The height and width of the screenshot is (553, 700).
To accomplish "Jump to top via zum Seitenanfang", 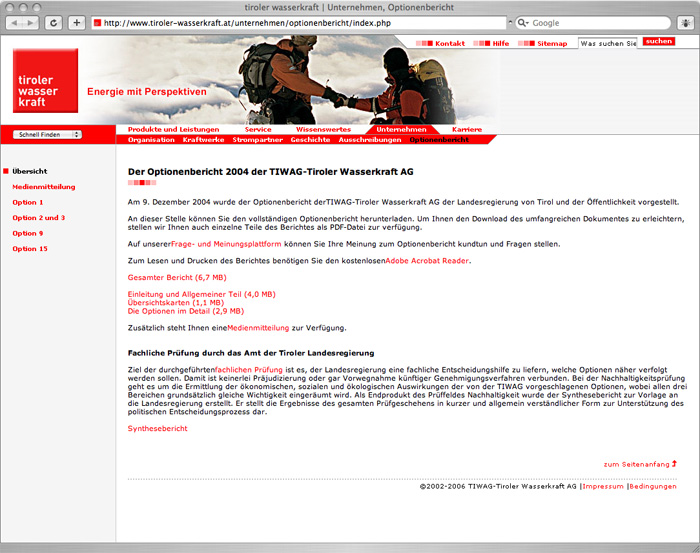I will (x=636, y=464).
